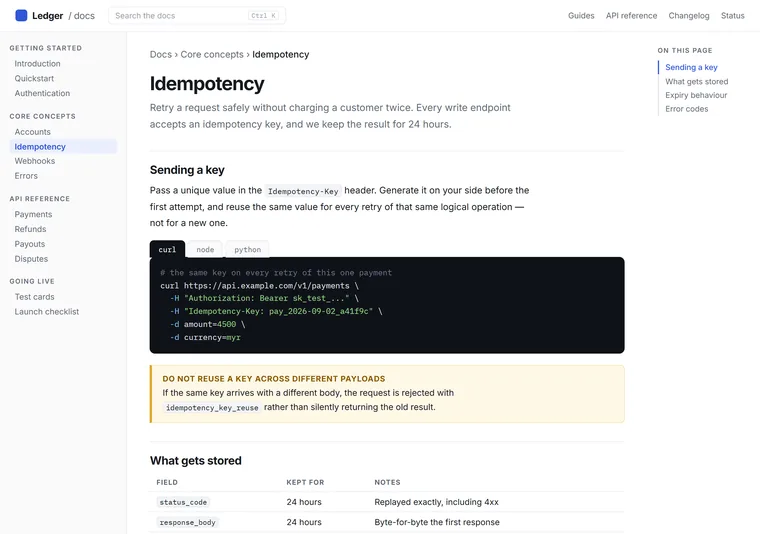The image size is (760, 534).
Task: Focus the Search the docs field
Action: click(197, 16)
